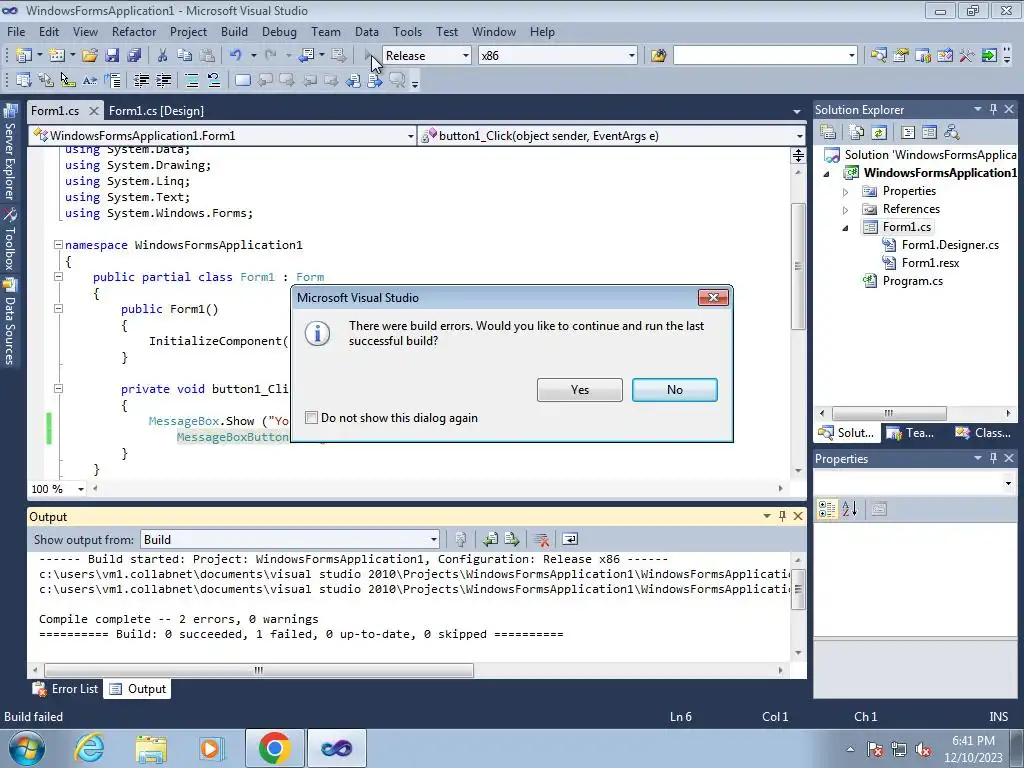Open the editor zoom 100 % dropdown
Image resolution: width=1024 pixels, height=768 pixels.
81,489
